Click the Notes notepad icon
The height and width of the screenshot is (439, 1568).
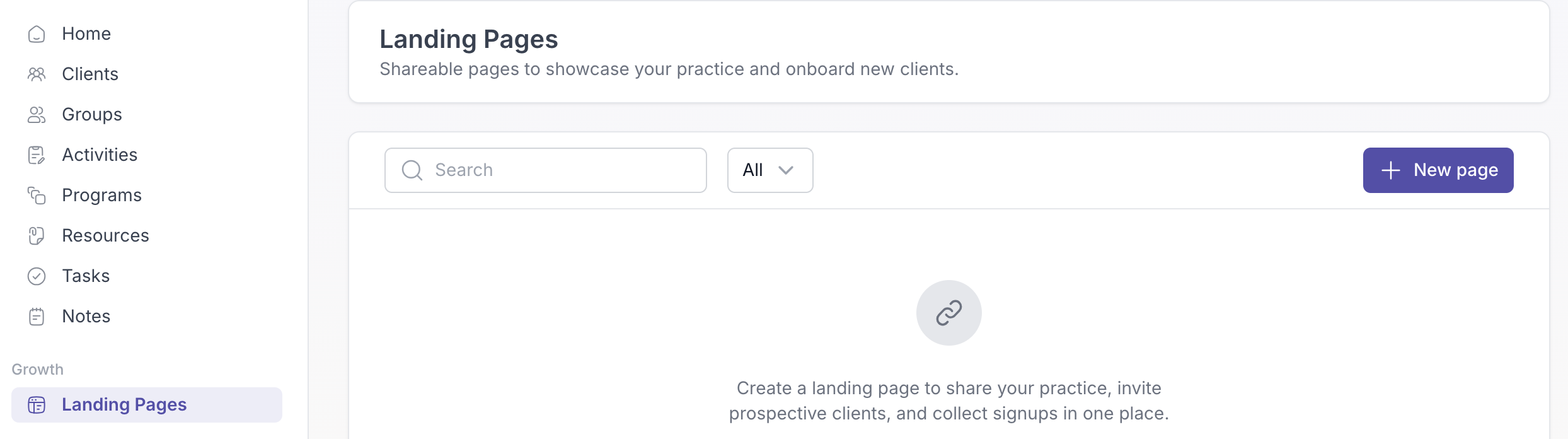click(37, 317)
